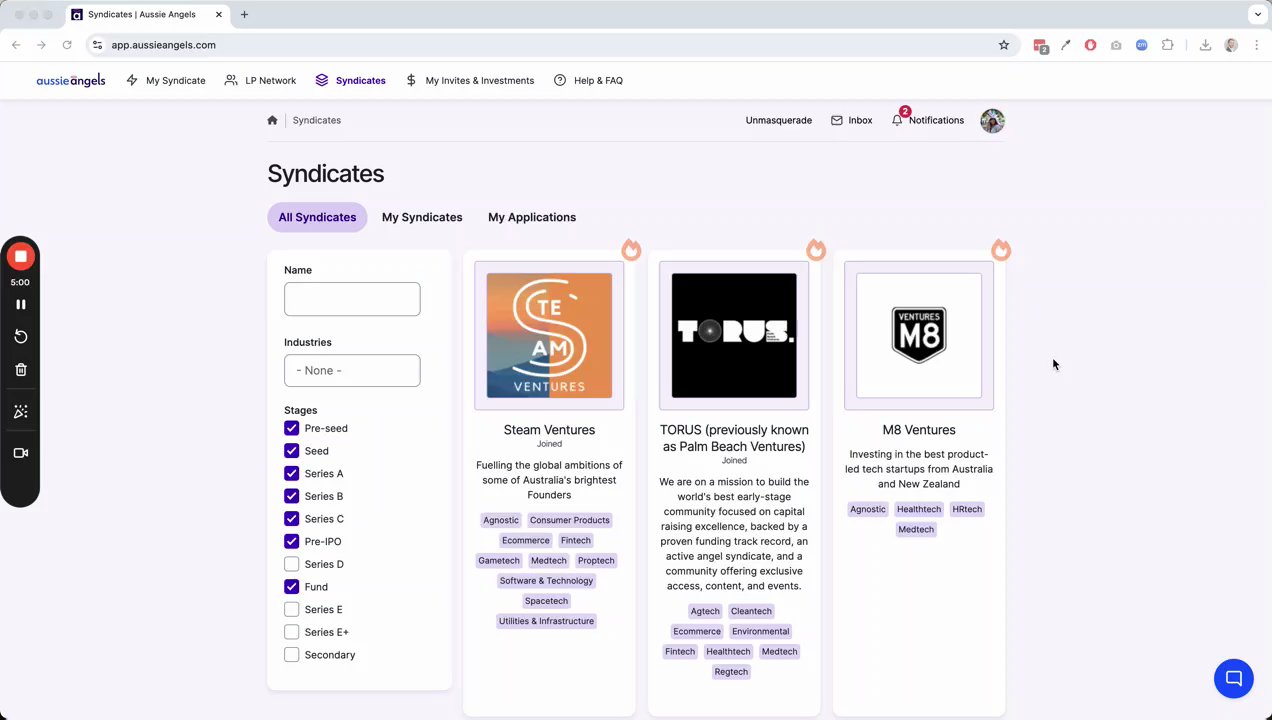Click the LP Network people icon
The image size is (1272, 720).
point(231,80)
